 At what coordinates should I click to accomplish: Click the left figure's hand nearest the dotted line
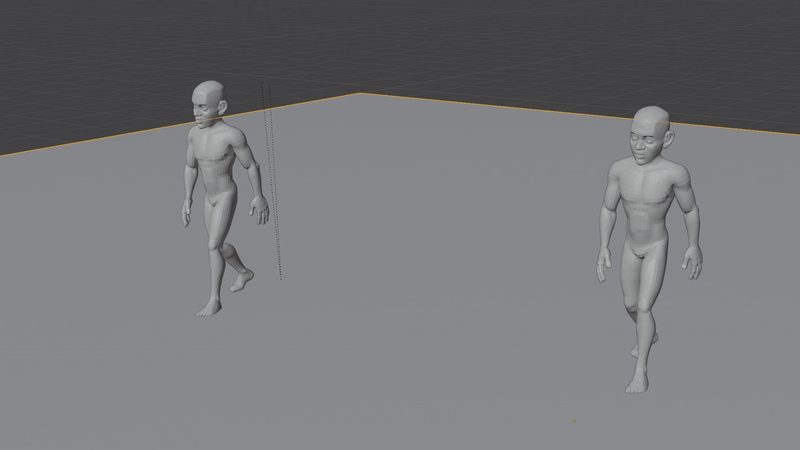[261, 209]
